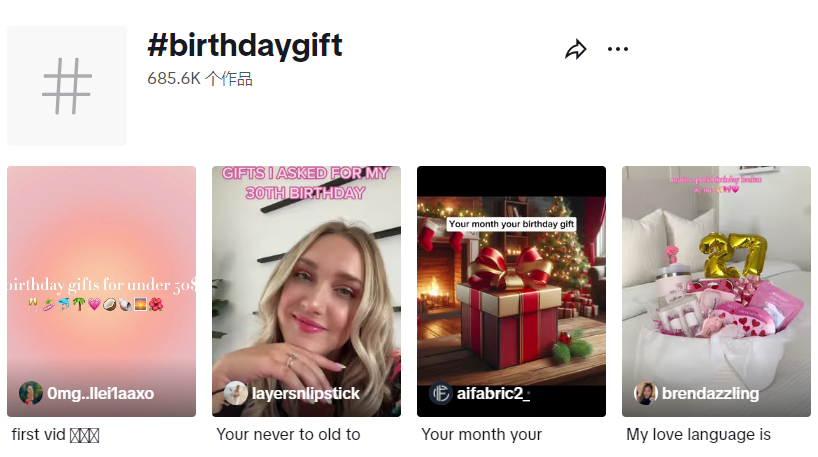Image resolution: width=818 pixels, height=457 pixels.
Task: Click the share arrow icon
Action: click(575, 50)
